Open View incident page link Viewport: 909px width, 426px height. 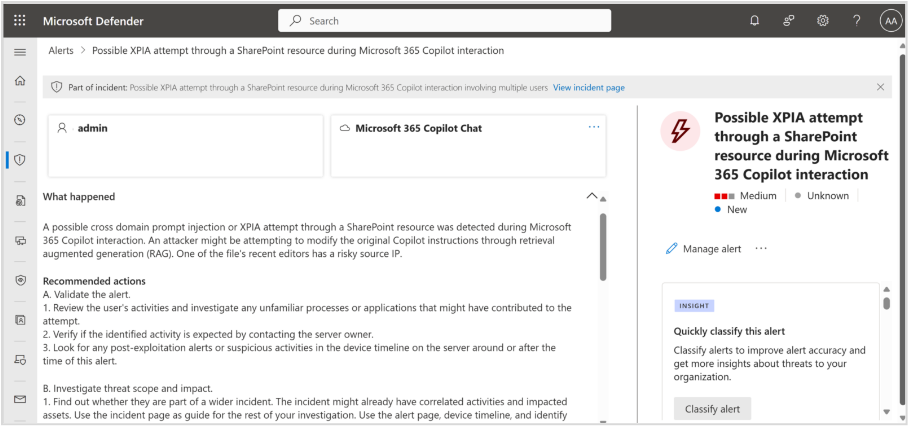click(x=588, y=88)
